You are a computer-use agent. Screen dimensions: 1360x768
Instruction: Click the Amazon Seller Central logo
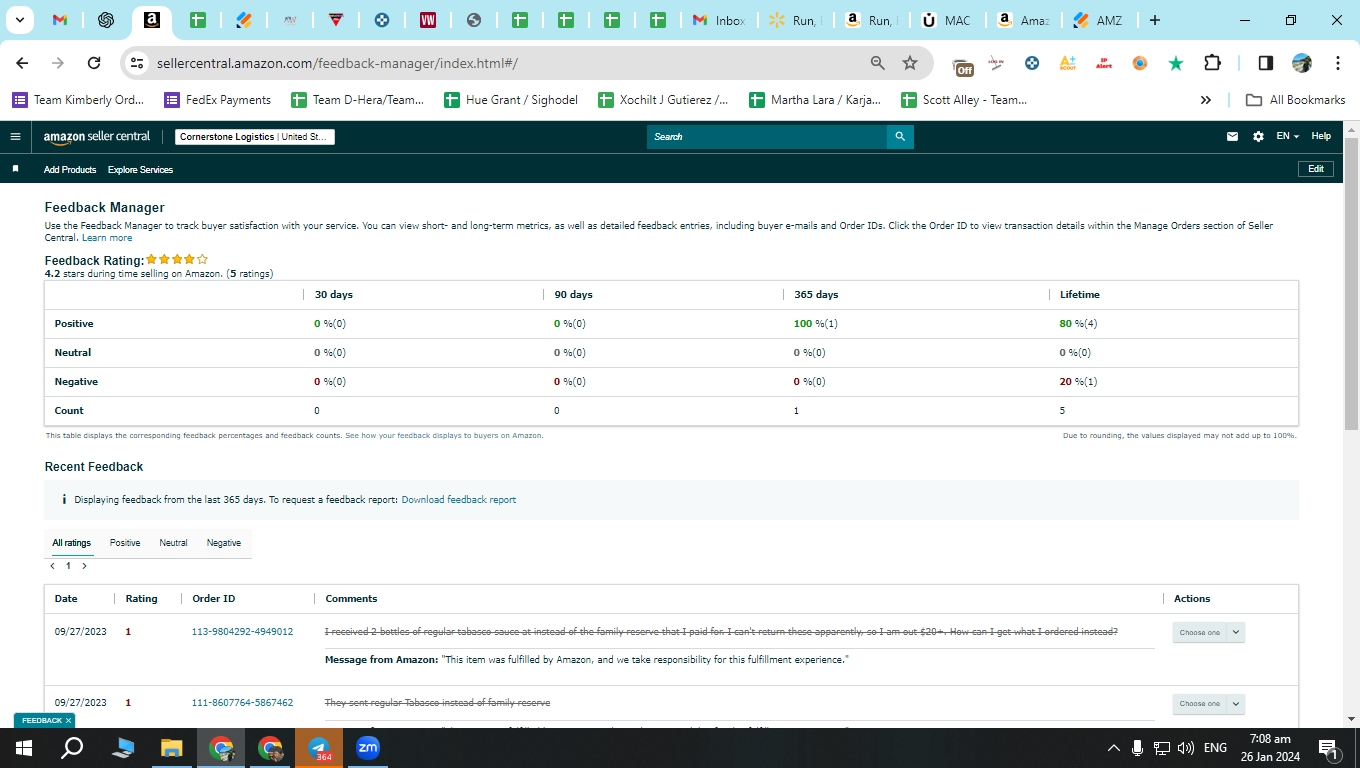click(97, 137)
